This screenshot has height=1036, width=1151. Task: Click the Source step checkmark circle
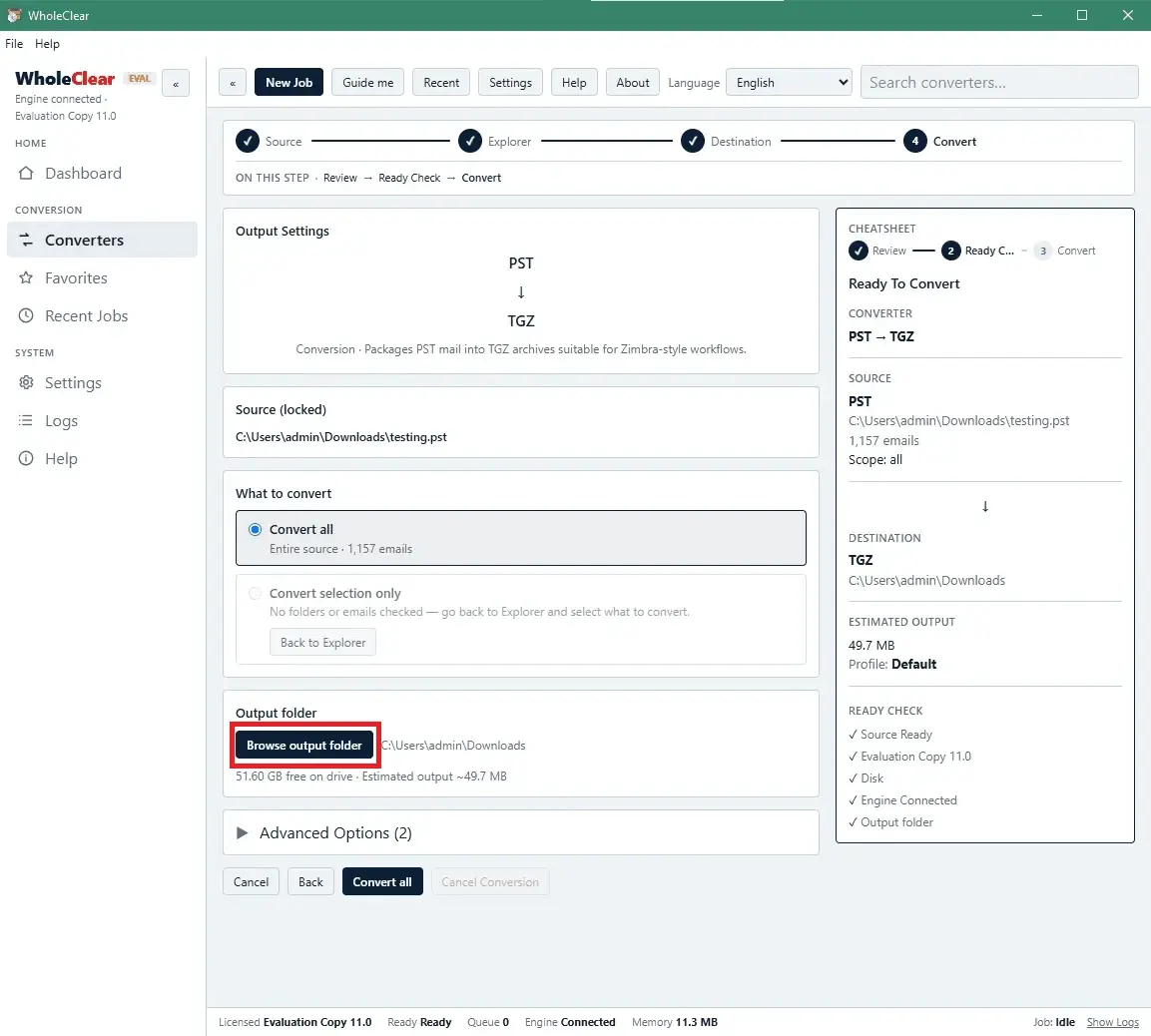[x=248, y=141]
